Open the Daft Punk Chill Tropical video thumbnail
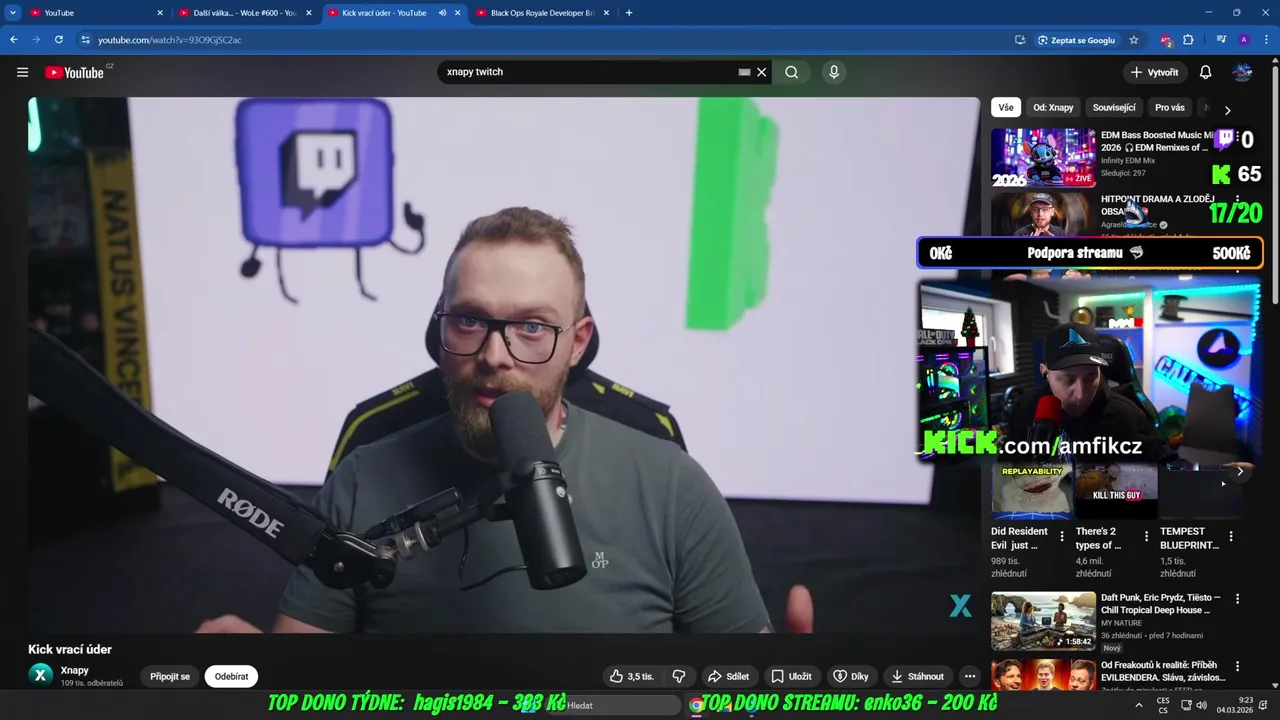The height and width of the screenshot is (720, 1280). point(1043,621)
